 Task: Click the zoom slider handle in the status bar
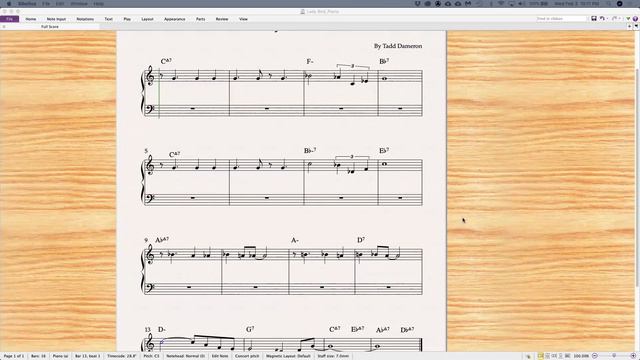tap(614, 356)
